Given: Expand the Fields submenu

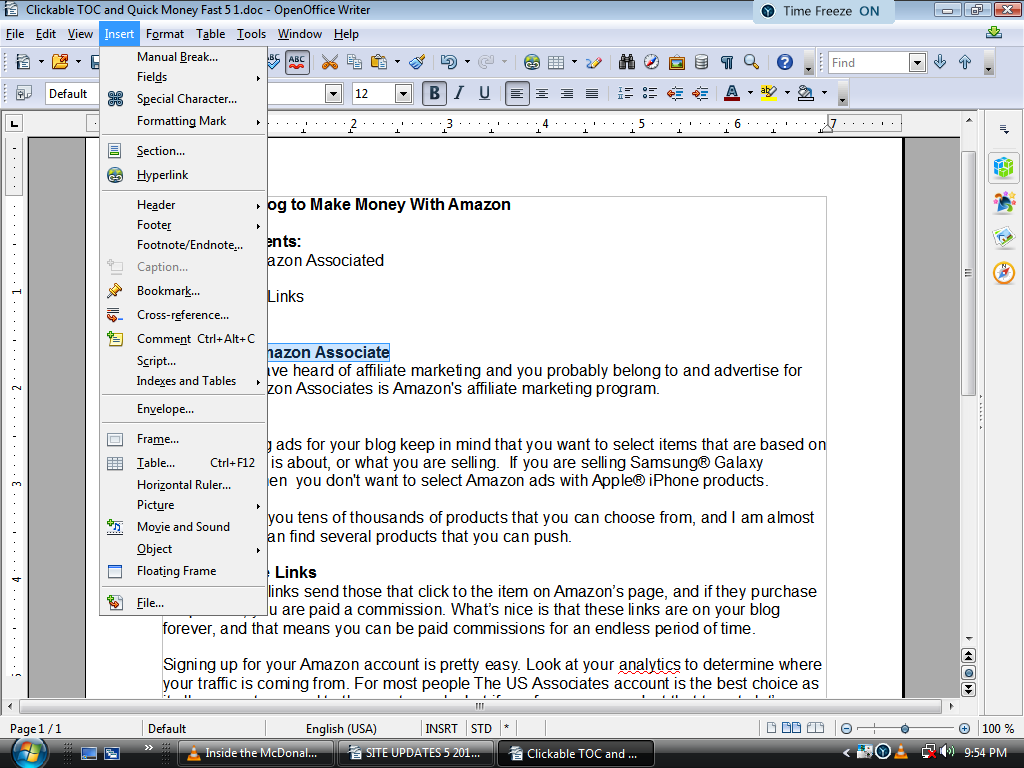Looking at the screenshot, I should pos(184,77).
